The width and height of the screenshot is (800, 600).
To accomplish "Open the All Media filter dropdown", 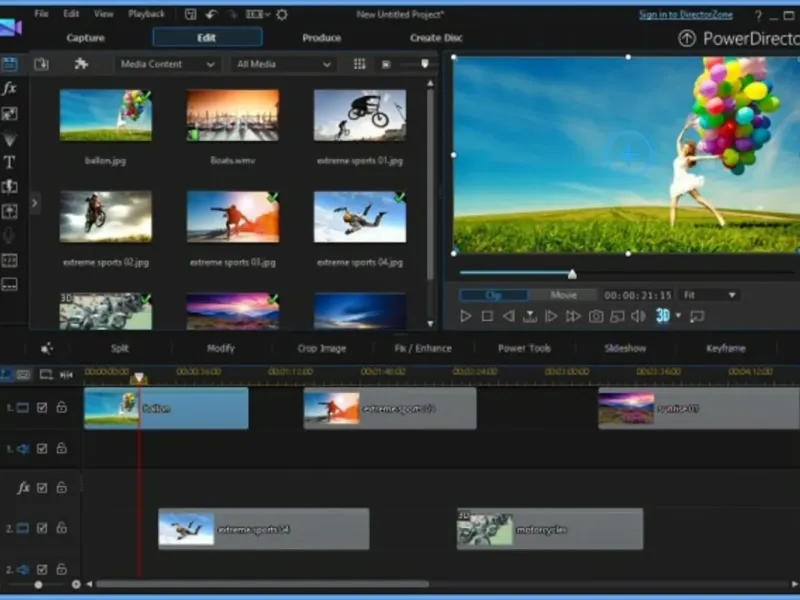I will 284,64.
